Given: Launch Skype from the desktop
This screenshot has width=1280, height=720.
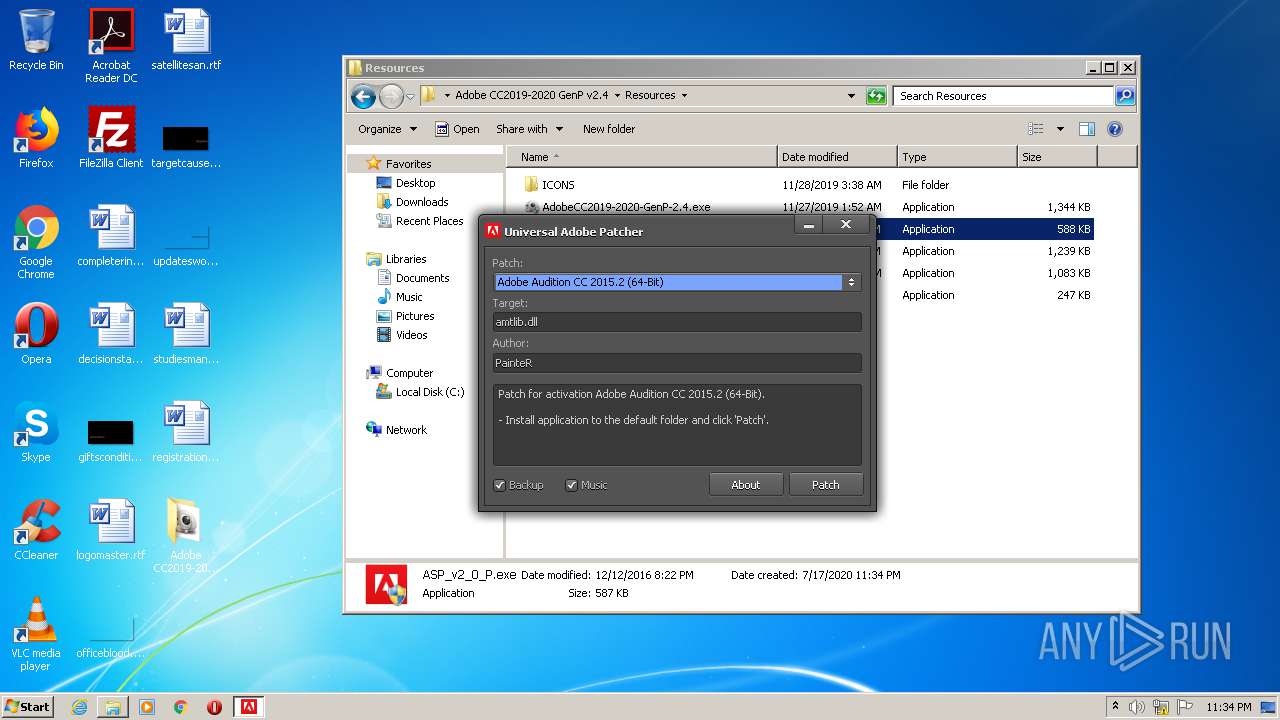Looking at the screenshot, I should 36,432.
